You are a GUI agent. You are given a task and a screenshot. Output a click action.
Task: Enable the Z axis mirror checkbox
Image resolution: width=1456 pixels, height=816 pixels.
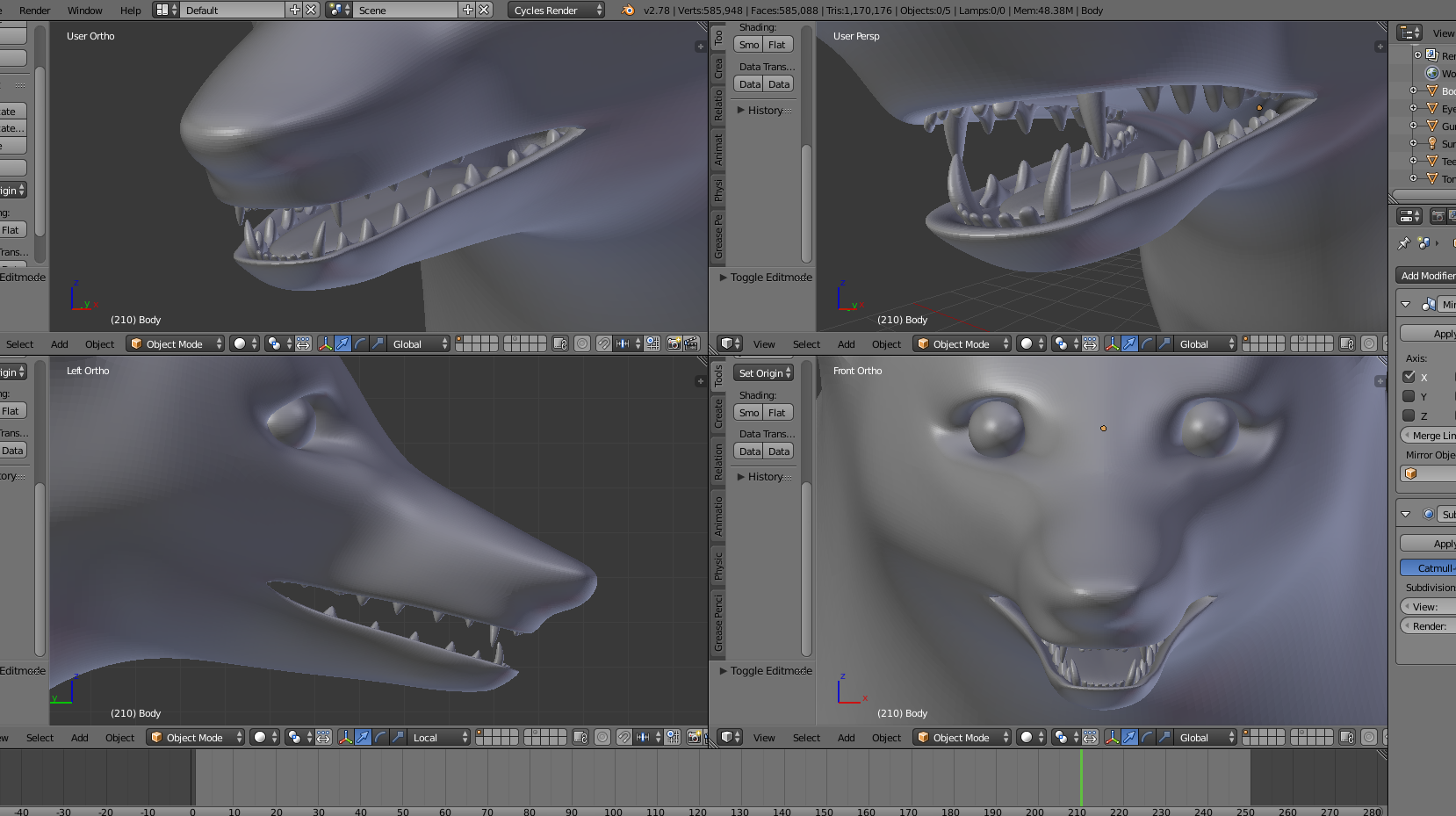click(1409, 415)
